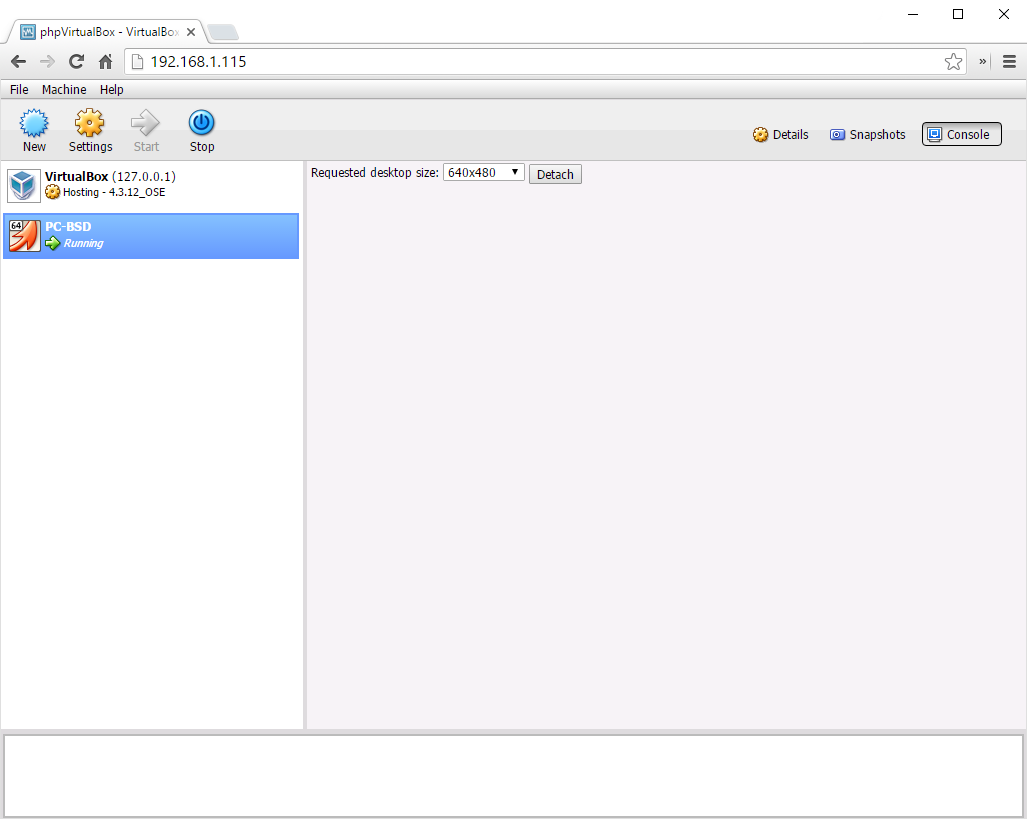Open the Machine menu
The width and height of the screenshot is (1027, 819).
(x=64, y=90)
